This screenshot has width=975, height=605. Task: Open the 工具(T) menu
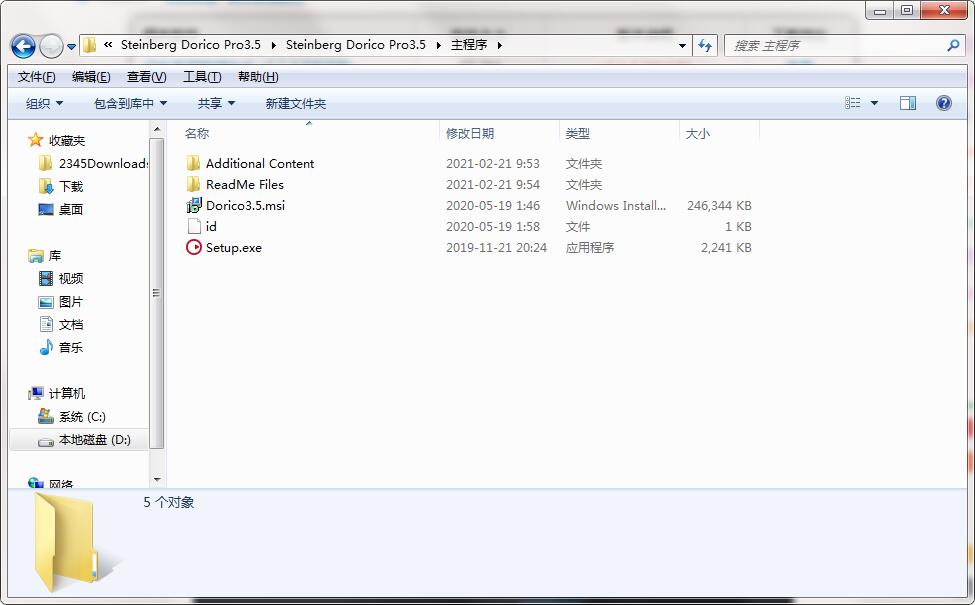[x=201, y=76]
